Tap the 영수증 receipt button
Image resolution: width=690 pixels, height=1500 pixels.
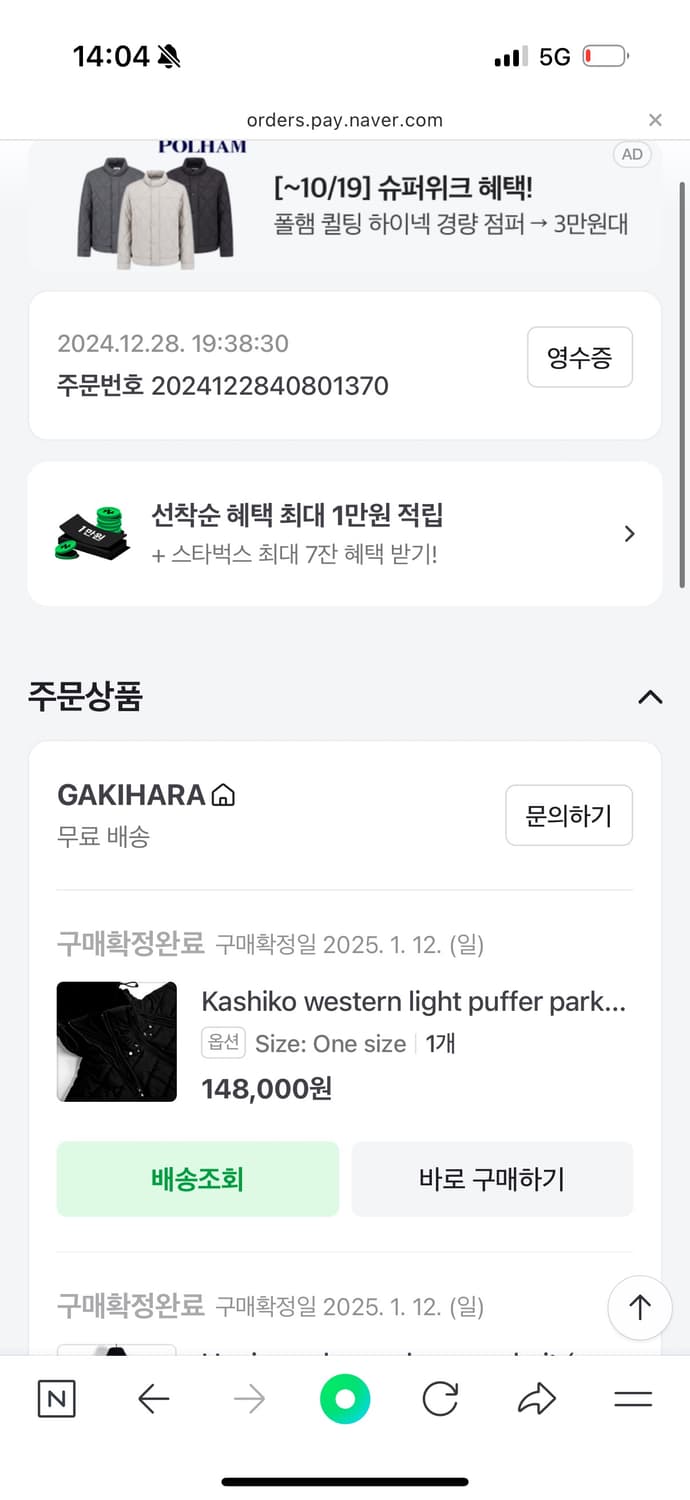(579, 357)
